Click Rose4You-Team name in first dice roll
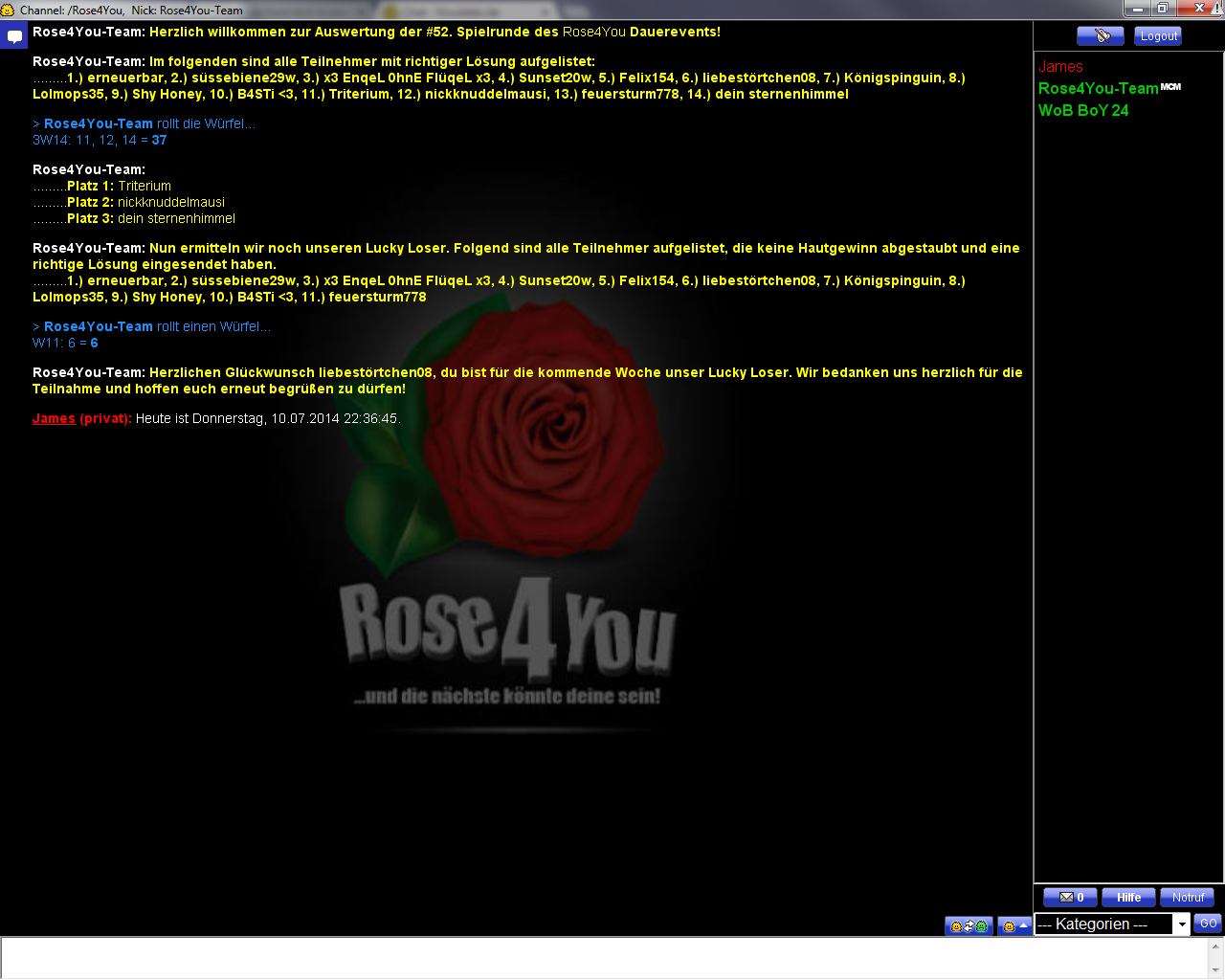Screen dimensions: 1225x980 click(x=98, y=123)
